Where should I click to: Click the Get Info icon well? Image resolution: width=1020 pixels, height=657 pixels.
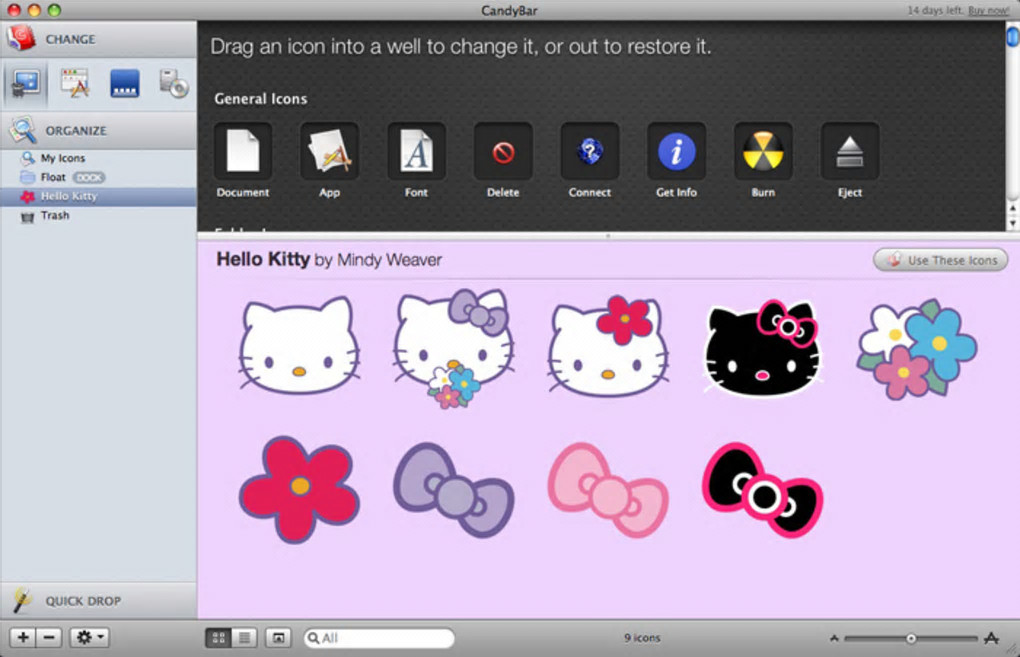coord(677,151)
